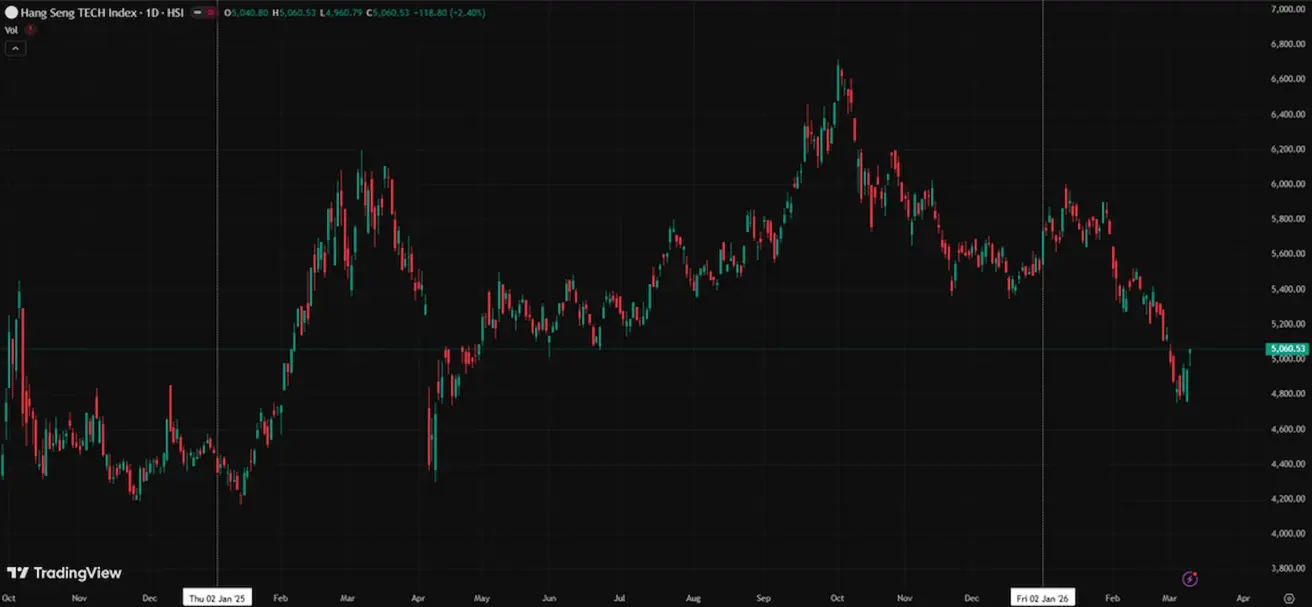
Task: Click the 7,000.00 price scale label
Action: pyautogui.click(x=1289, y=9)
